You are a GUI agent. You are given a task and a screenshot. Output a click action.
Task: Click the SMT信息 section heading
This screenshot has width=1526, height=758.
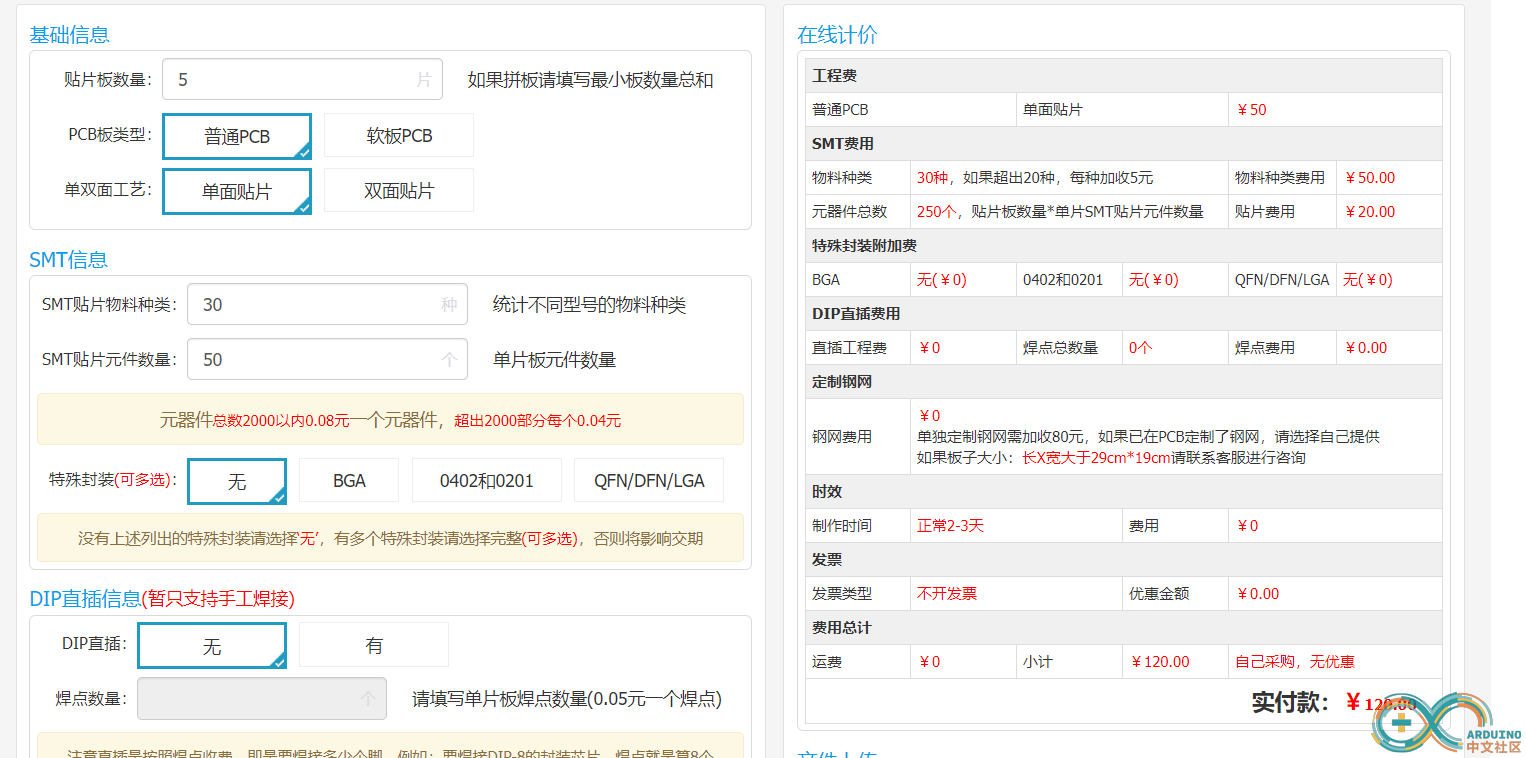coord(68,260)
